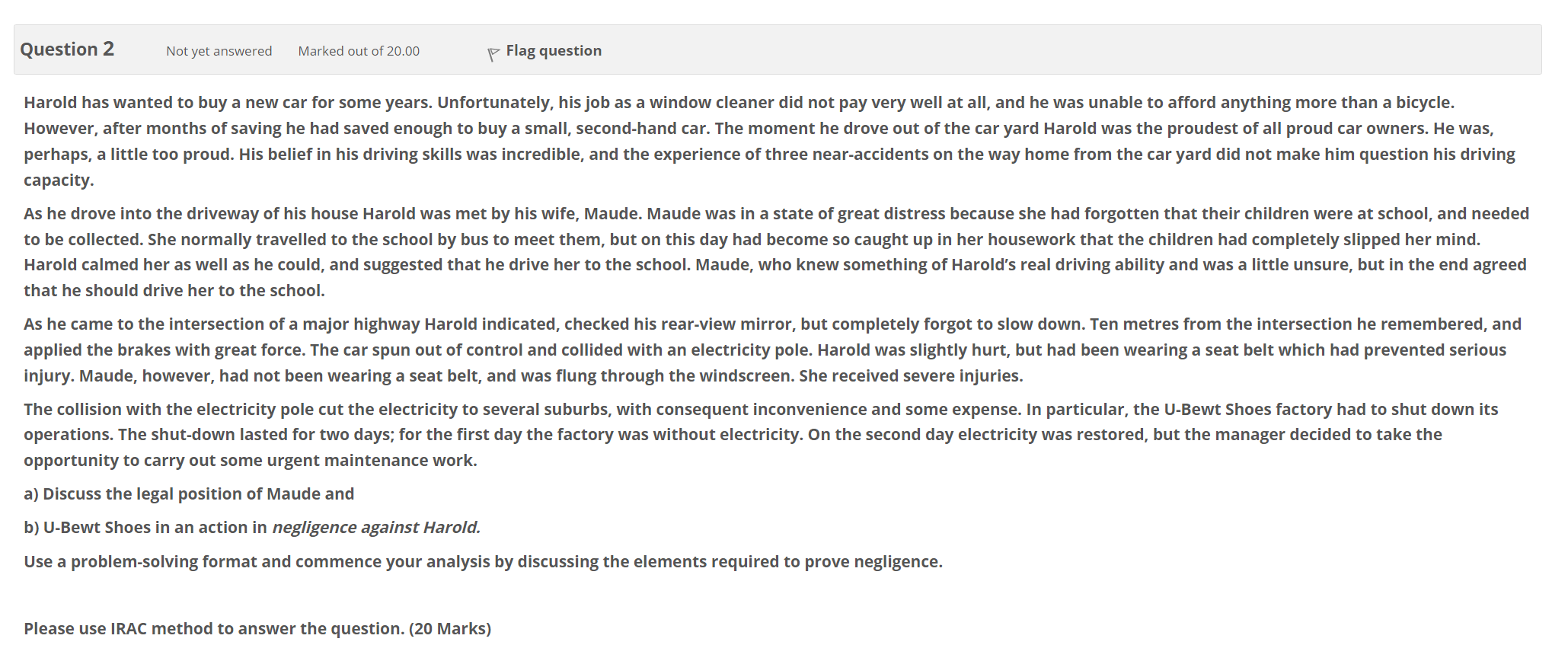This screenshot has height=661, width=1568.
Task: Click the paragraph about the highway intersection
Action: pyautogui.click(x=762, y=349)
